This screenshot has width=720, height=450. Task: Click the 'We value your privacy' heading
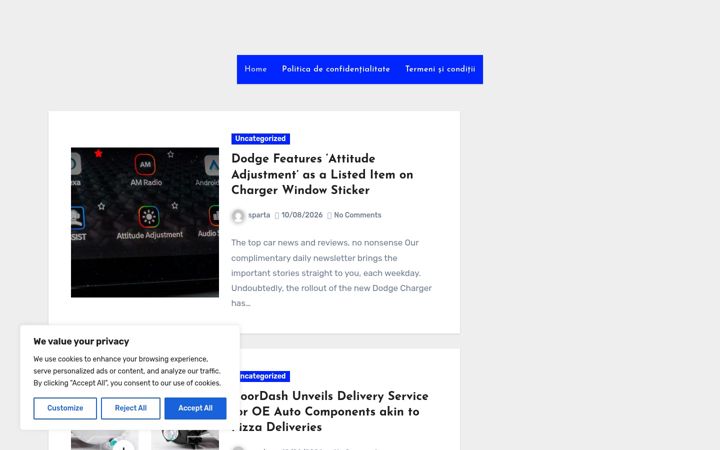click(x=81, y=341)
